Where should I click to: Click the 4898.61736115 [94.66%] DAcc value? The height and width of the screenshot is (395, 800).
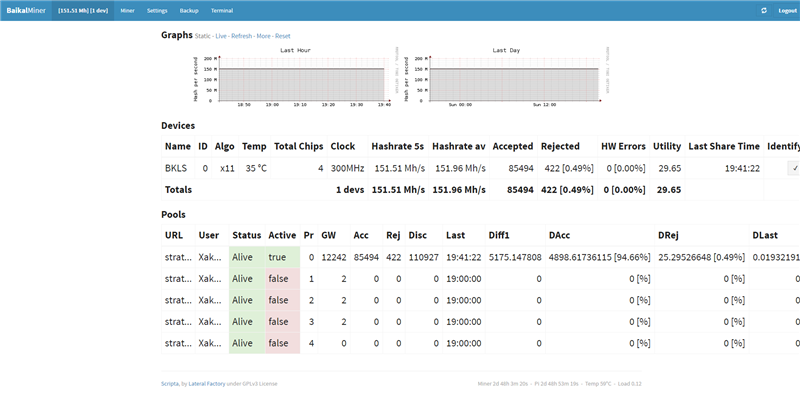point(599,257)
